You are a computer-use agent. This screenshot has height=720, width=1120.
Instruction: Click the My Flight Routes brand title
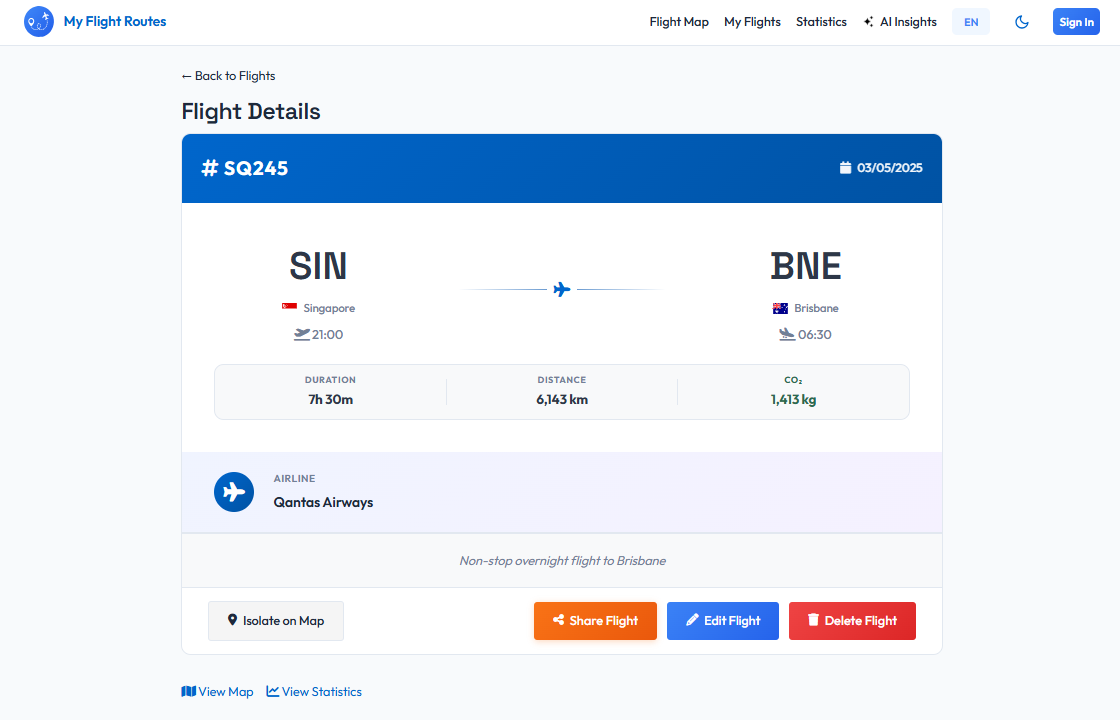coord(115,21)
